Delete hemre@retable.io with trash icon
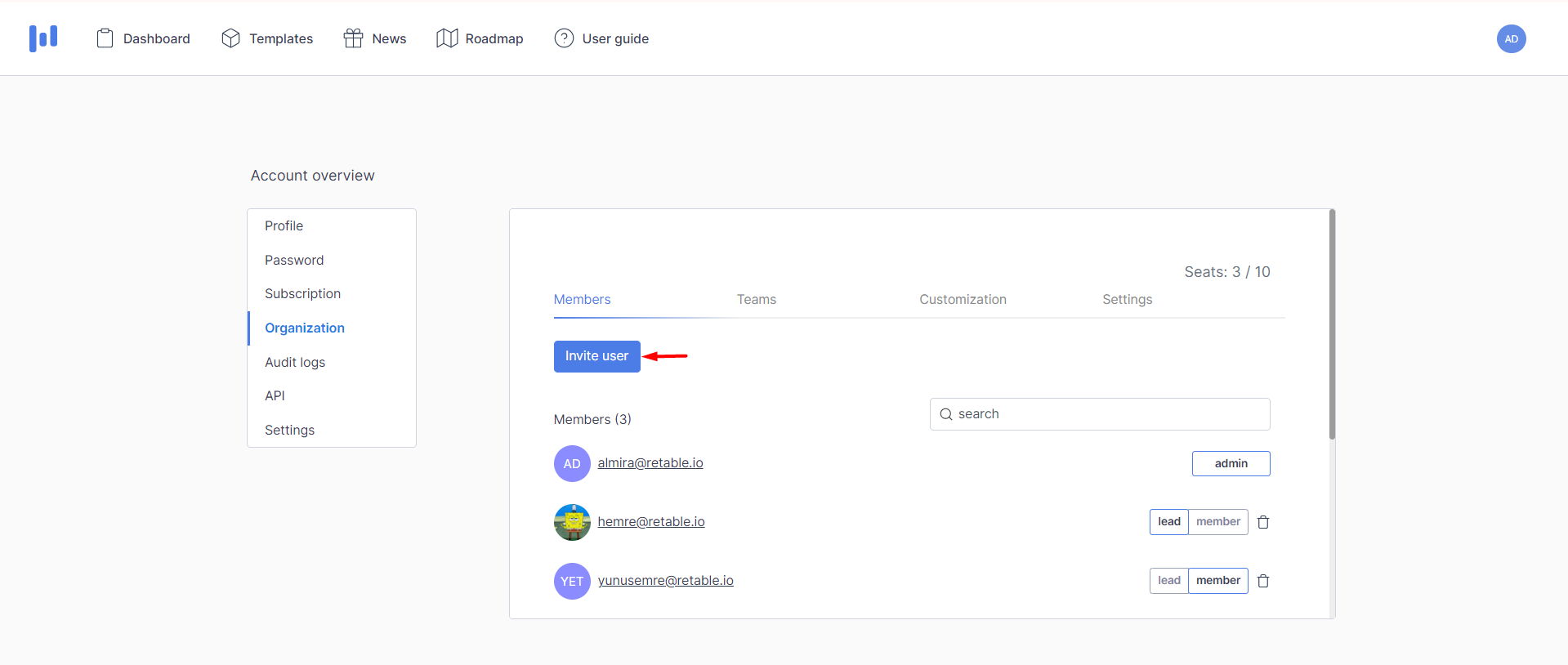 [1263, 522]
